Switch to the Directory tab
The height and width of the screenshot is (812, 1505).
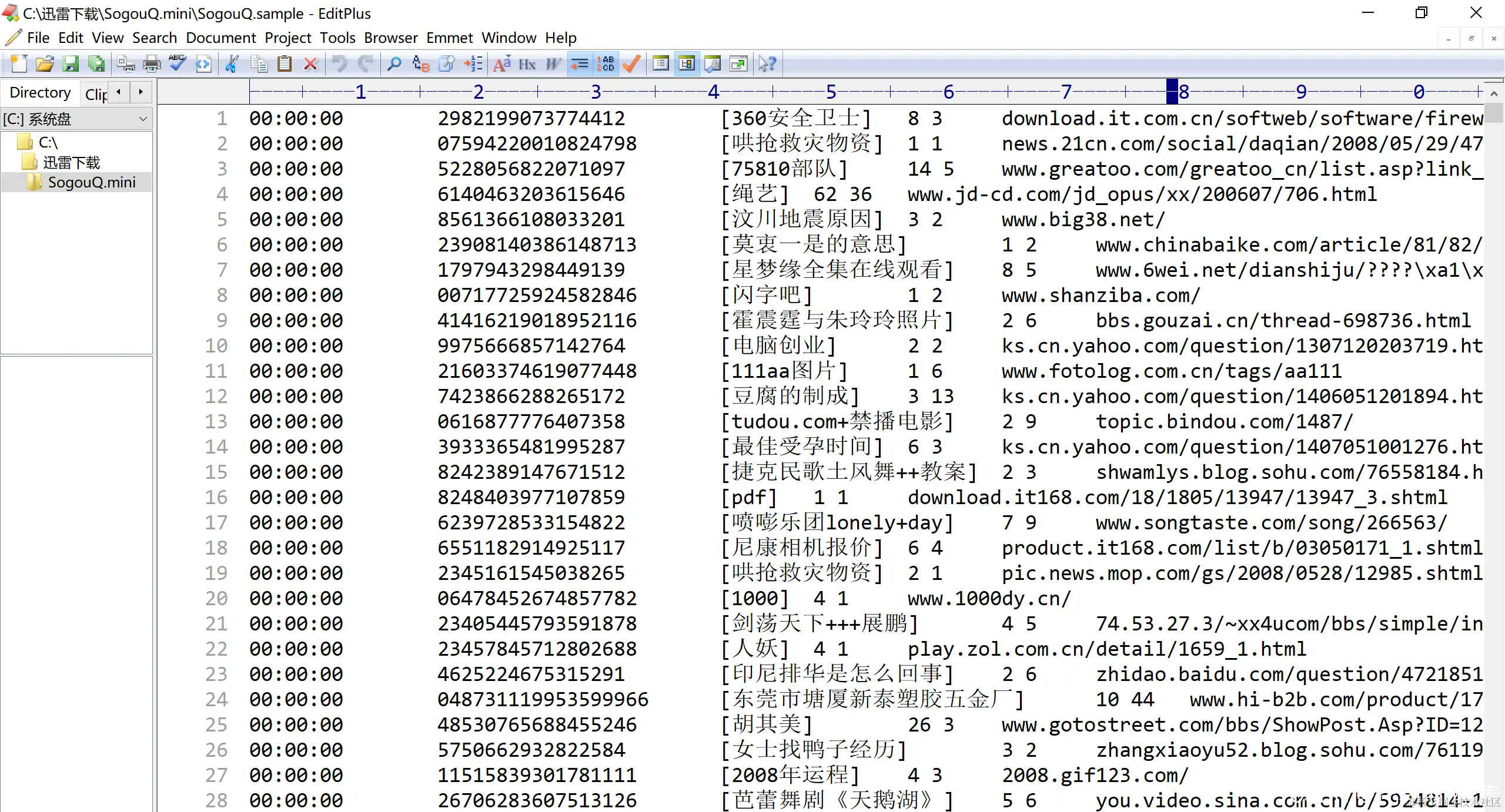coord(40,93)
